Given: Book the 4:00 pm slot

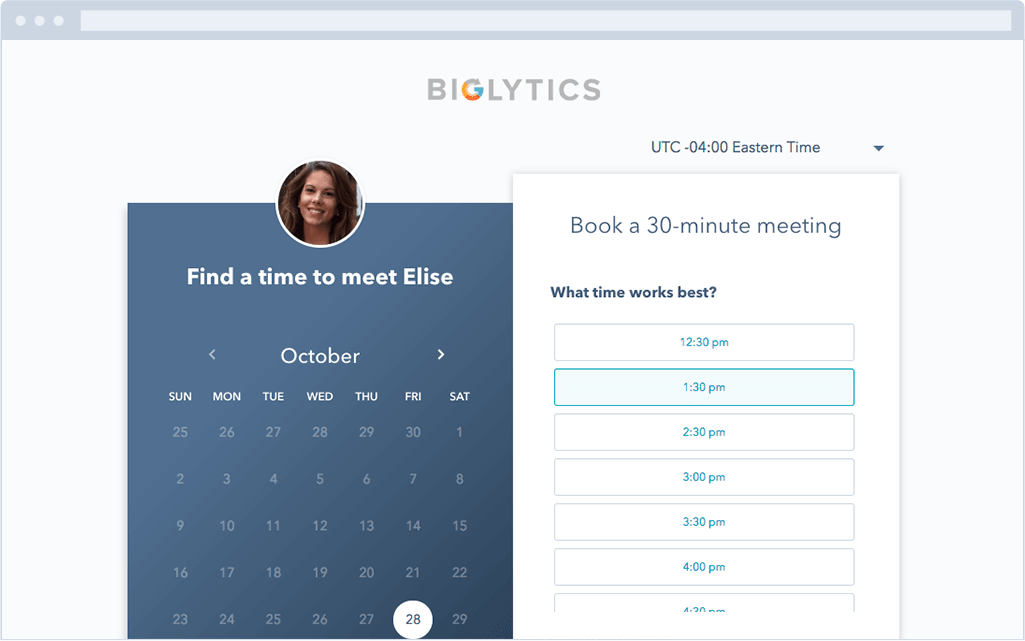Looking at the screenshot, I should point(704,567).
